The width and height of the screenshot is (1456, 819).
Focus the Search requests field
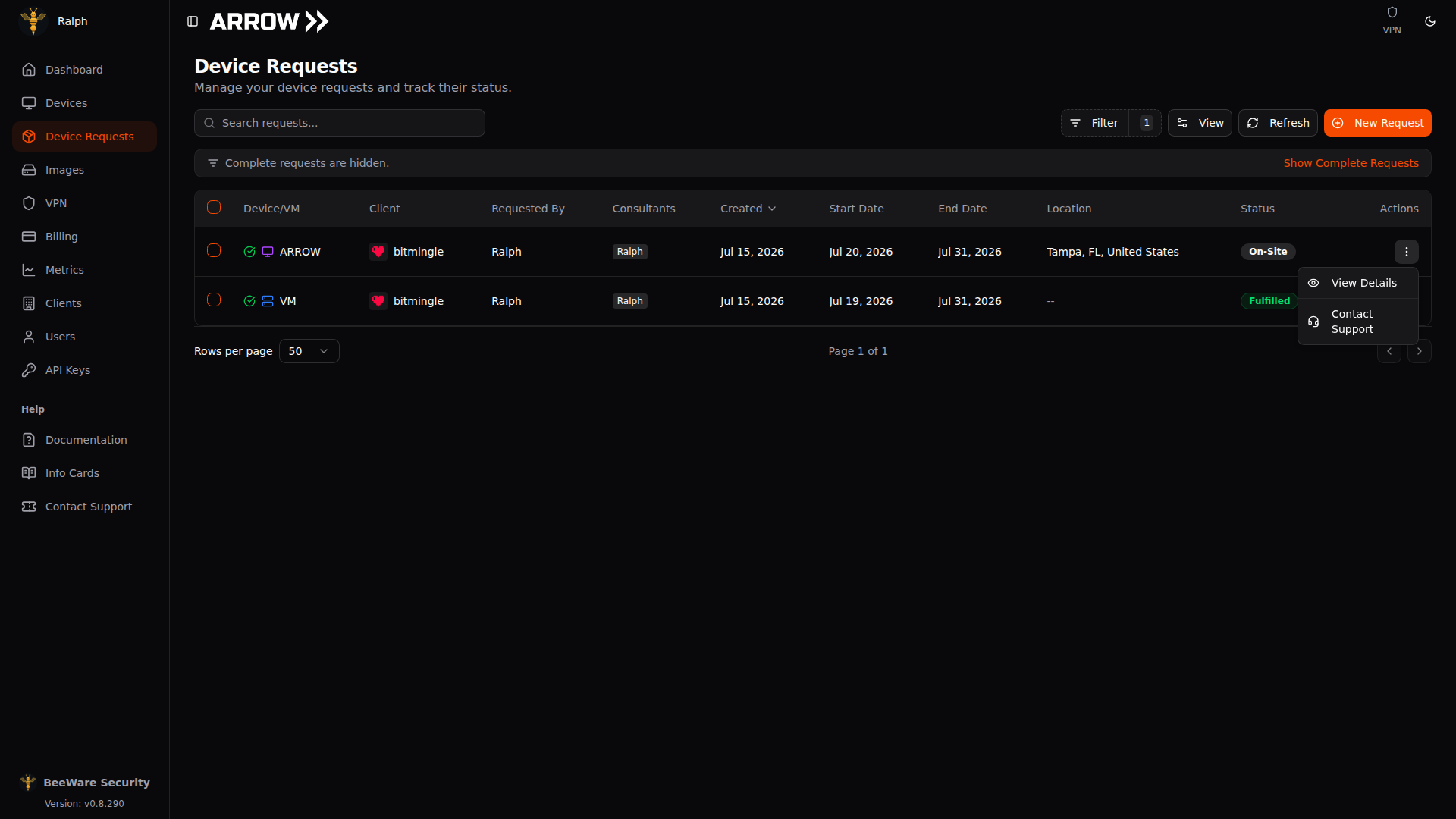(x=340, y=123)
